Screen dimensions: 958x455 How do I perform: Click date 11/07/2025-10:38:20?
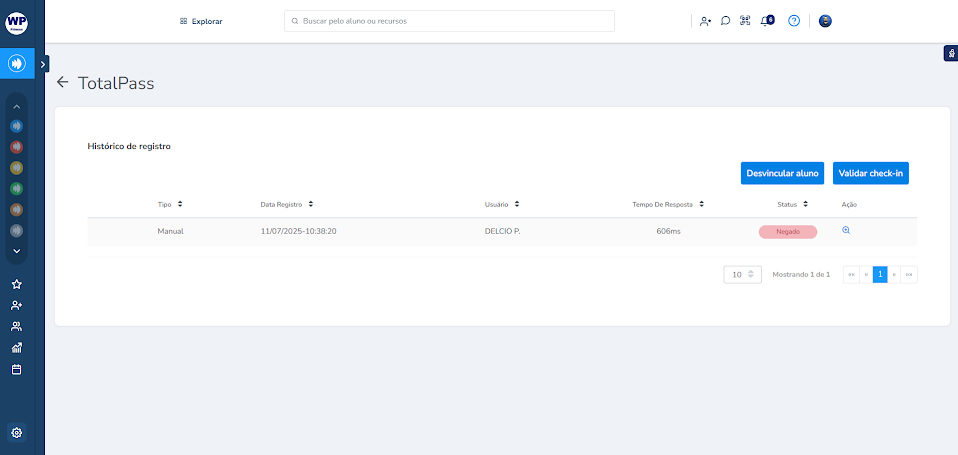tap(299, 231)
